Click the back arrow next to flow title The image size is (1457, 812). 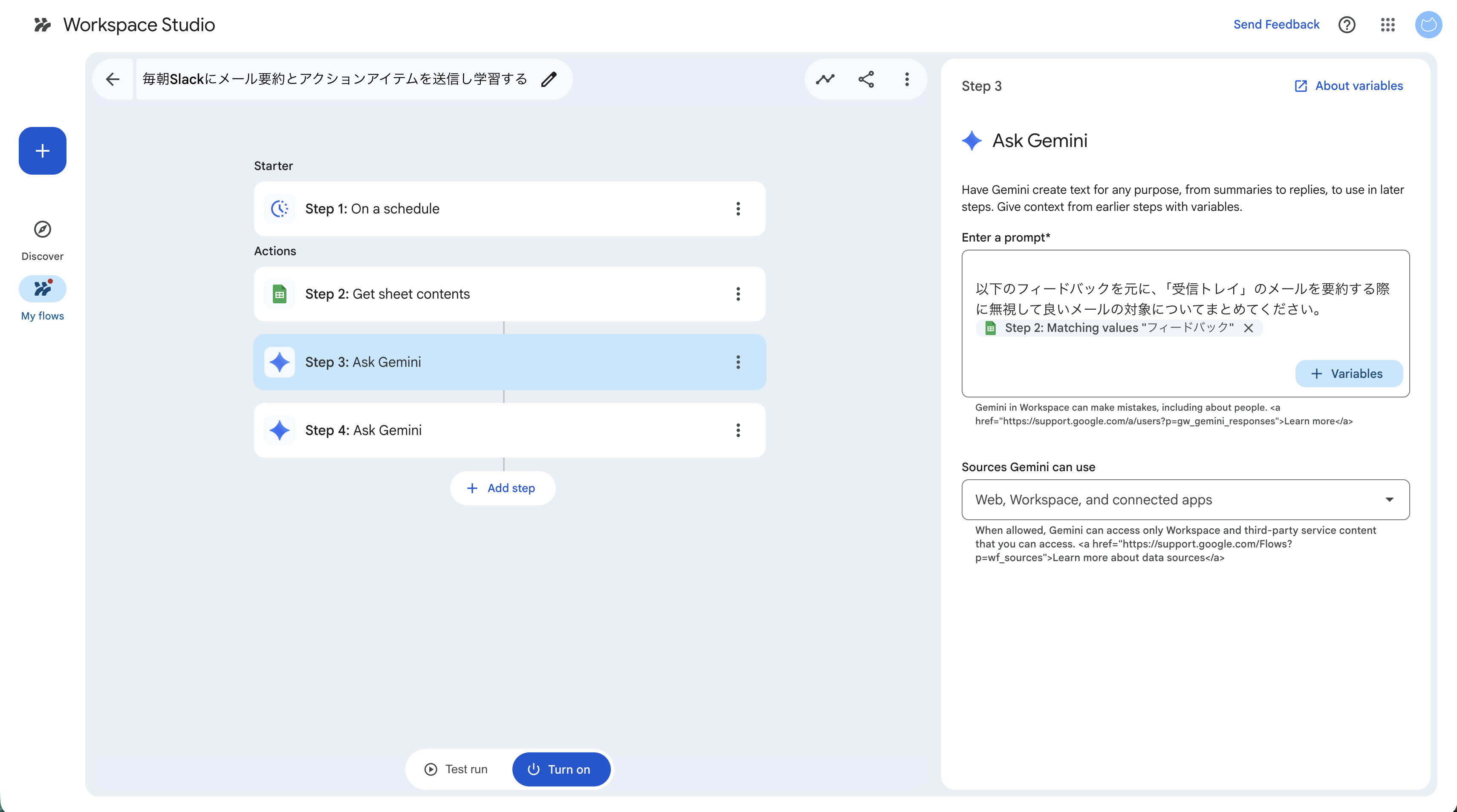click(113, 79)
